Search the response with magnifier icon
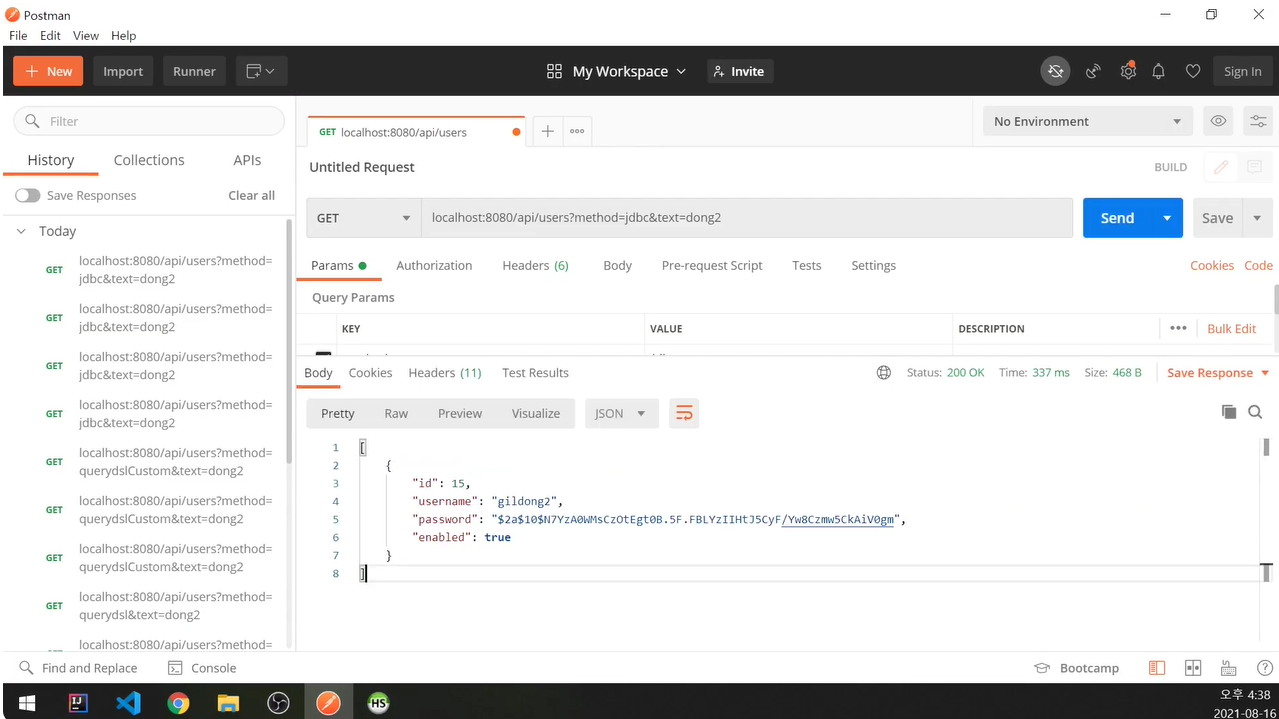The image size is (1279, 719). coord(1255,412)
